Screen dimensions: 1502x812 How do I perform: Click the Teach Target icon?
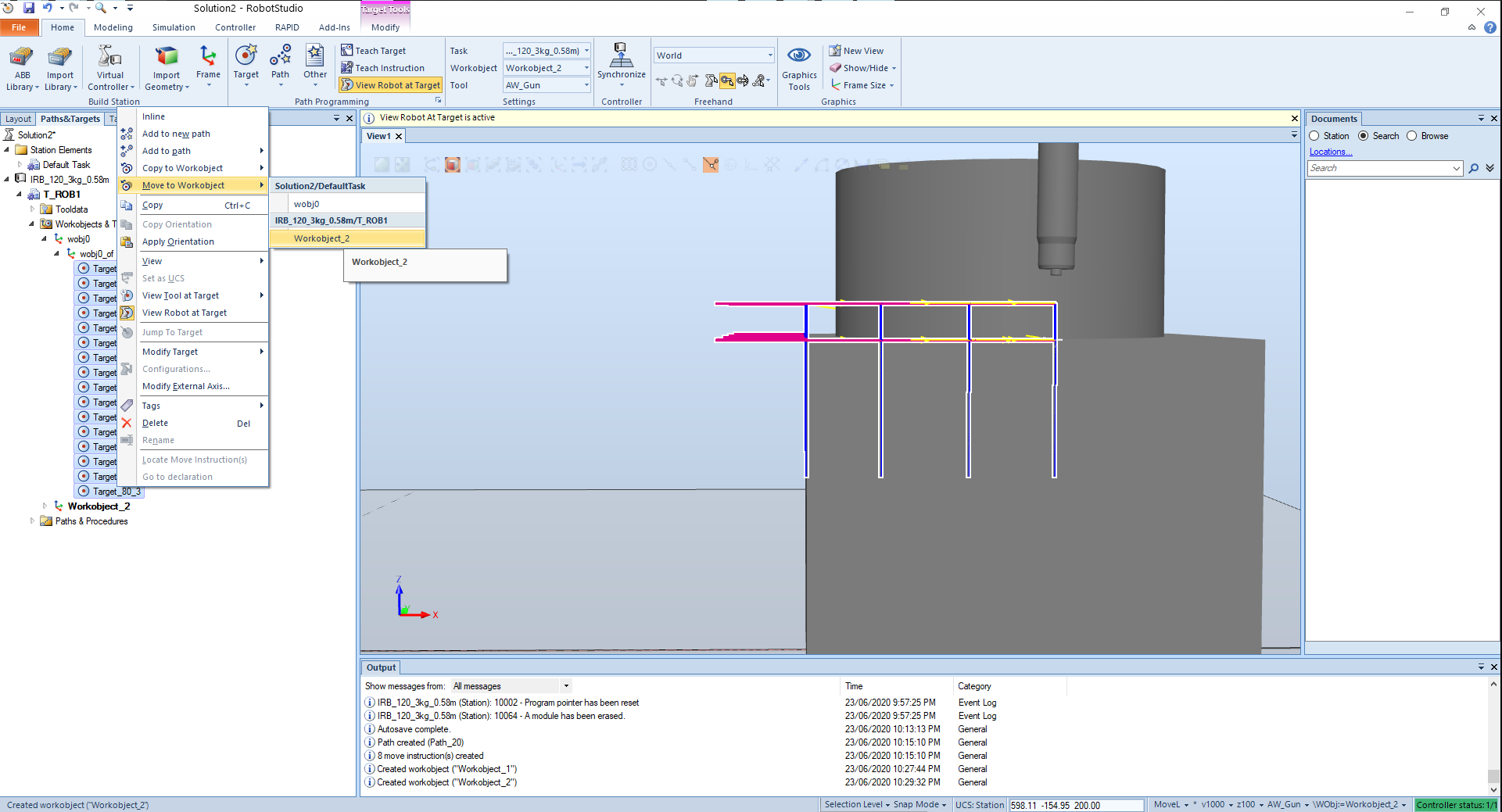pyautogui.click(x=347, y=51)
